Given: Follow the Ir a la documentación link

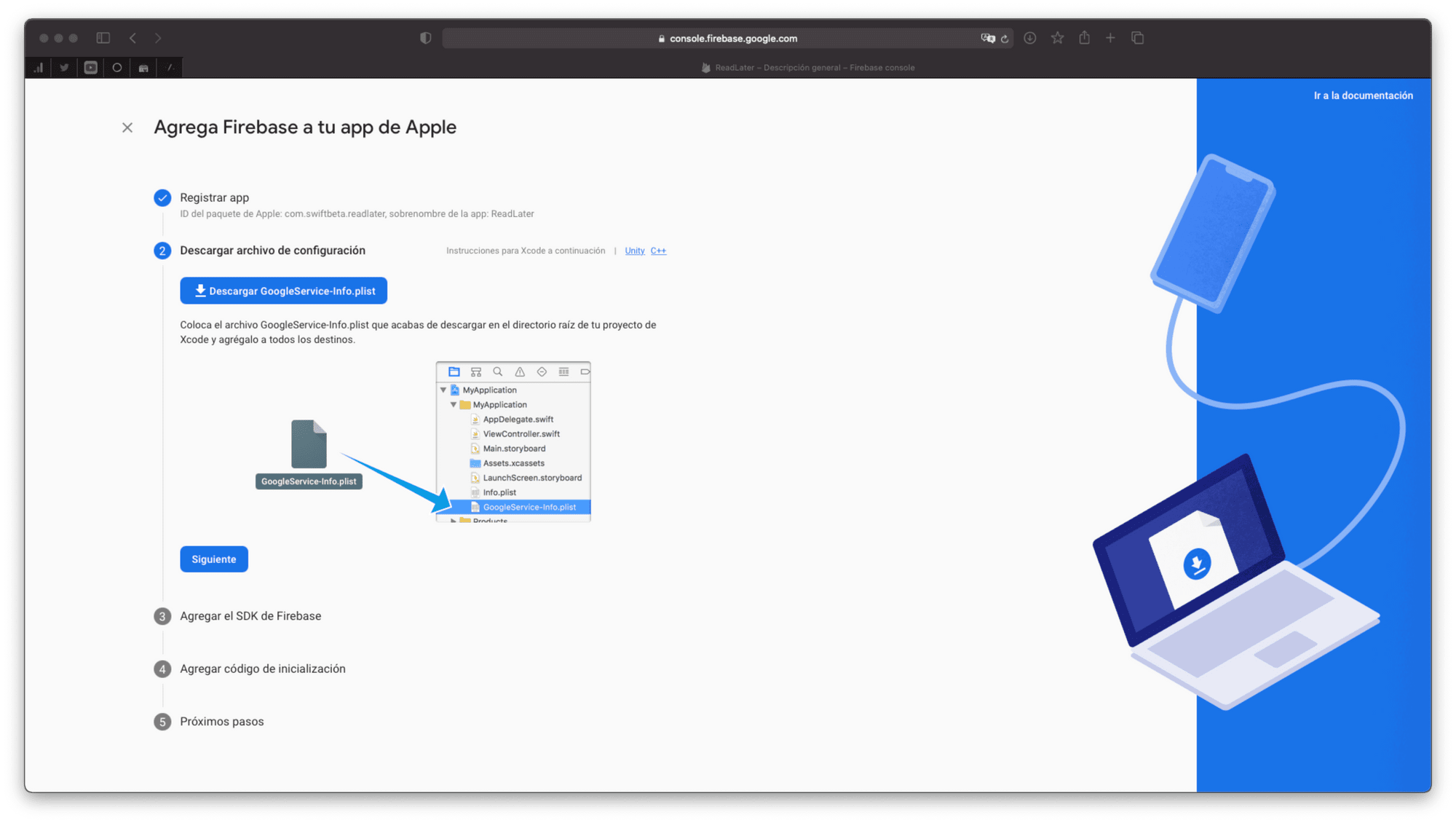Looking at the screenshot, I should pos(1363,95).
